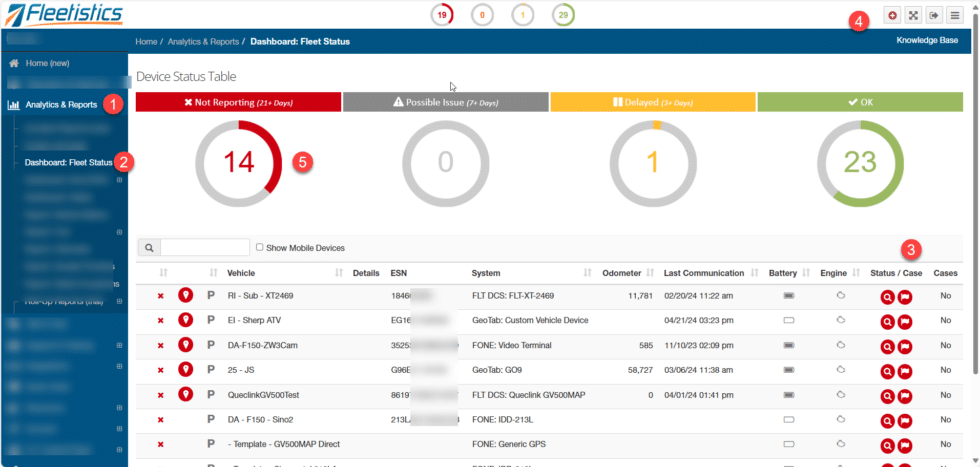The width and height of the screenshot is (980, 467).
Task: Click the red plus icon in the top right toolbar
Action: point(892,16)
